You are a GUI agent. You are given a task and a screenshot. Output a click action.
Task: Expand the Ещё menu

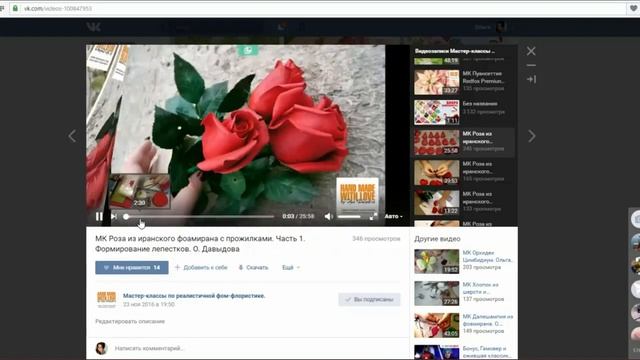click(291, 267)
